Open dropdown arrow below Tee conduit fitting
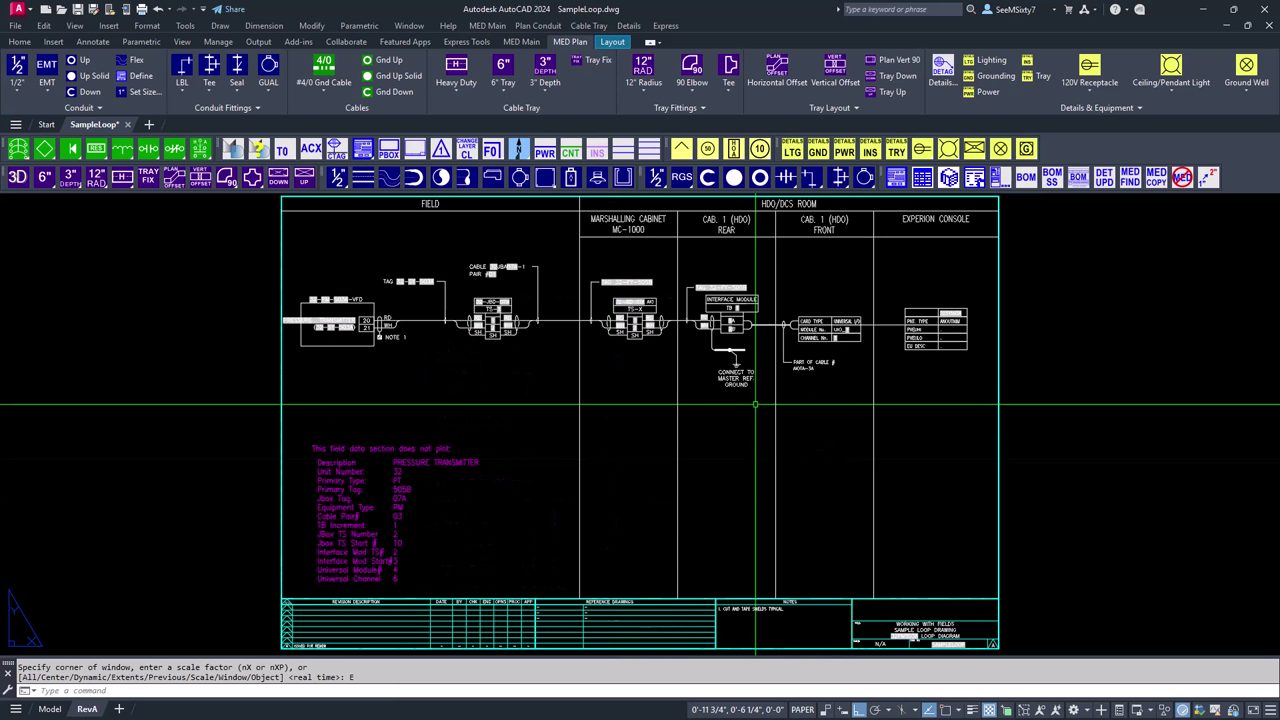The image size is (1280, 720). click(209, 92)
